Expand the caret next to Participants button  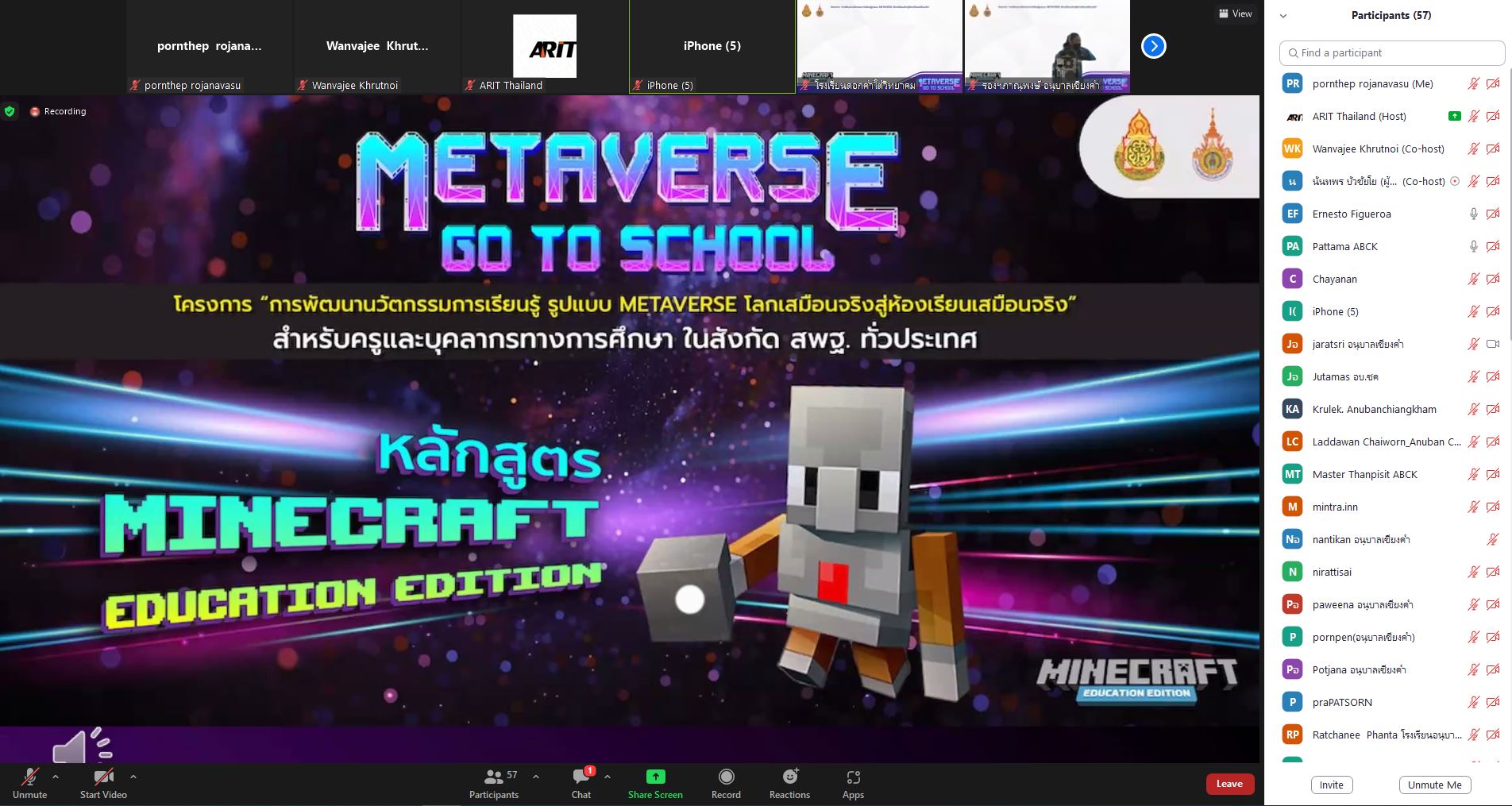click(x=536, y=777)
